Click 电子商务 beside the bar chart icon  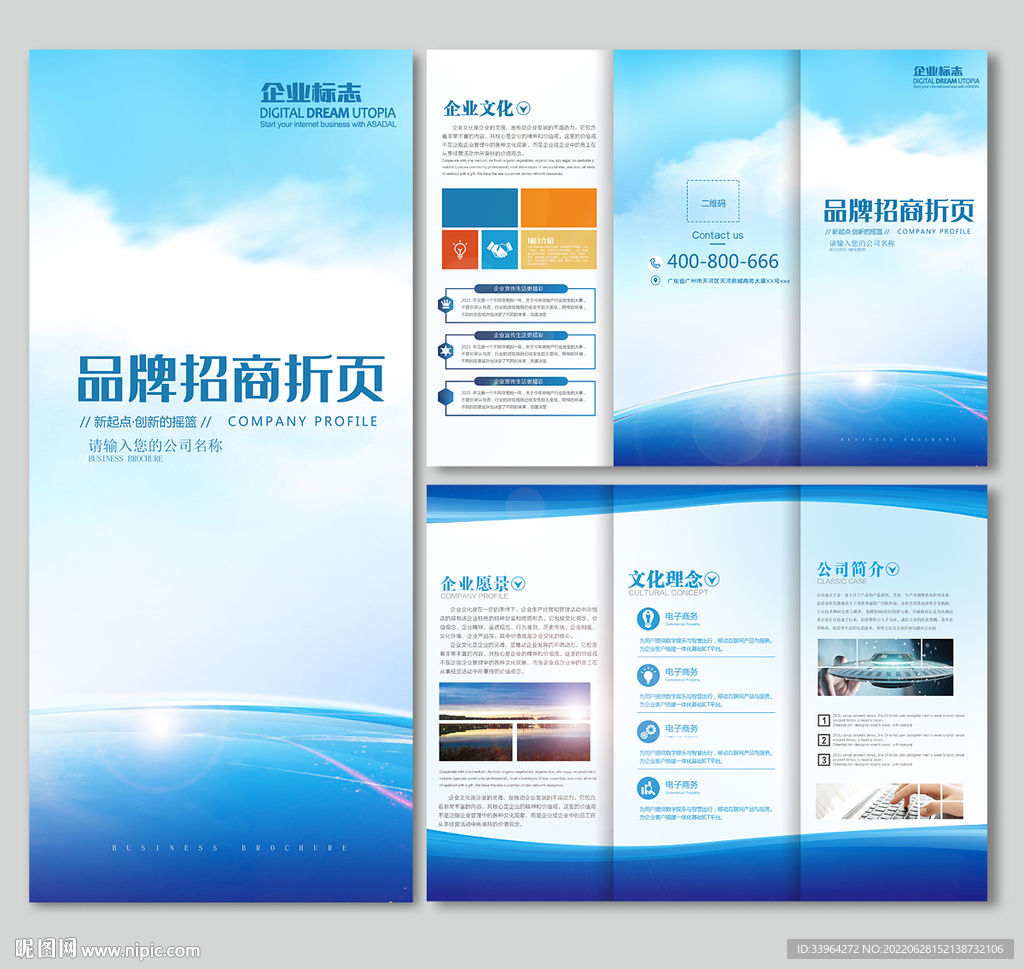tap(682, 785)
